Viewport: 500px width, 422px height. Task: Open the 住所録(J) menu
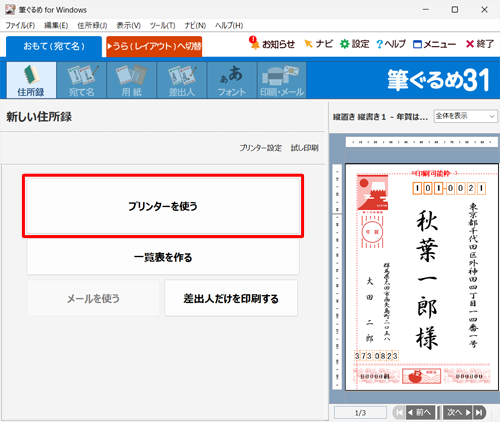[92, 25]
